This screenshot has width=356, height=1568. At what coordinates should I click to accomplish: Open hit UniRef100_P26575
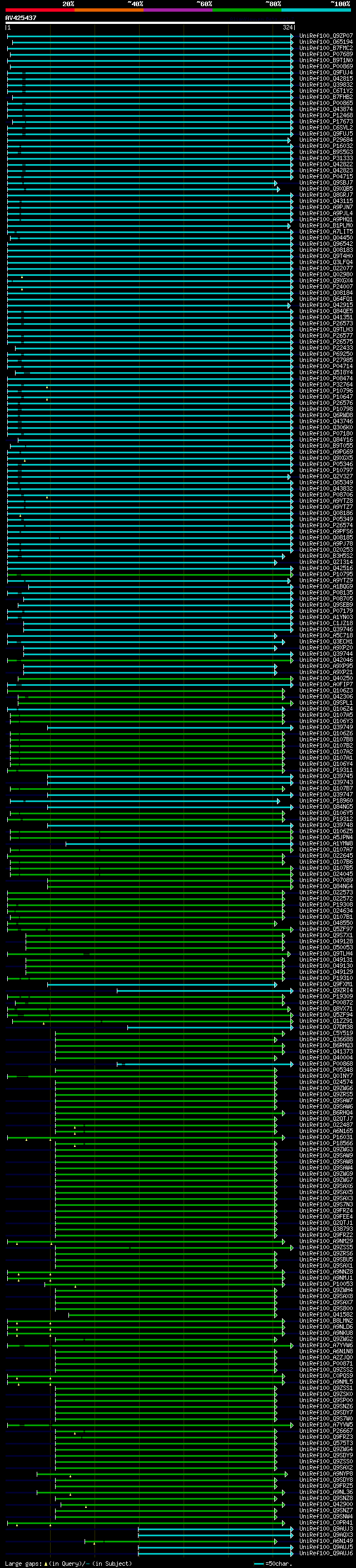coord(326,342)
